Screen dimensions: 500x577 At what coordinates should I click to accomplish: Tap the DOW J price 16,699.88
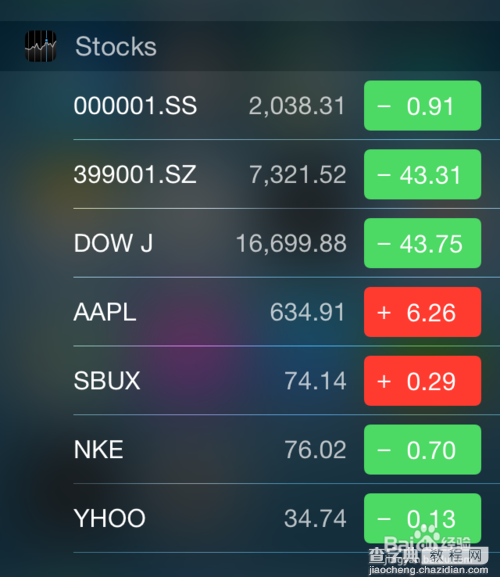tap(291, 244)
